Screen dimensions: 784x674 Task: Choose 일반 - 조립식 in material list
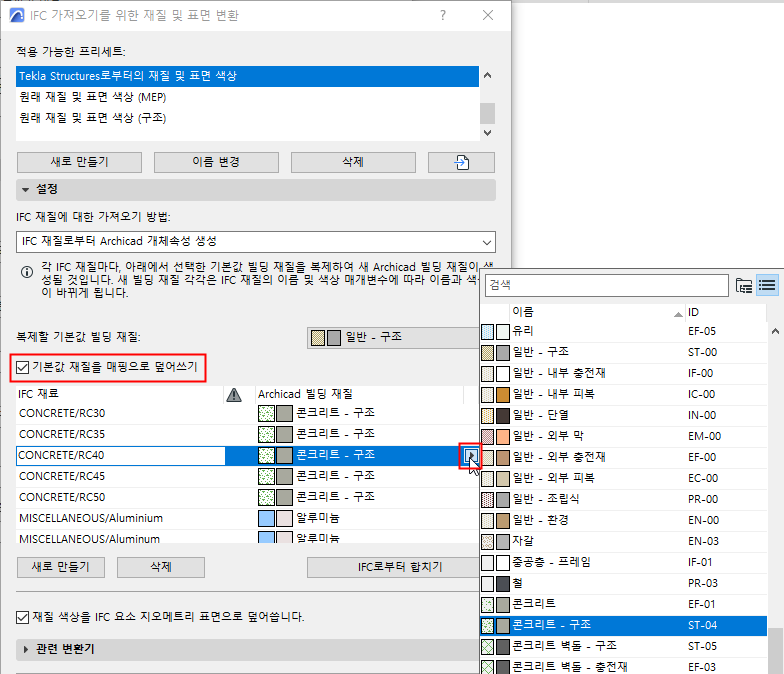coord(624,500)
